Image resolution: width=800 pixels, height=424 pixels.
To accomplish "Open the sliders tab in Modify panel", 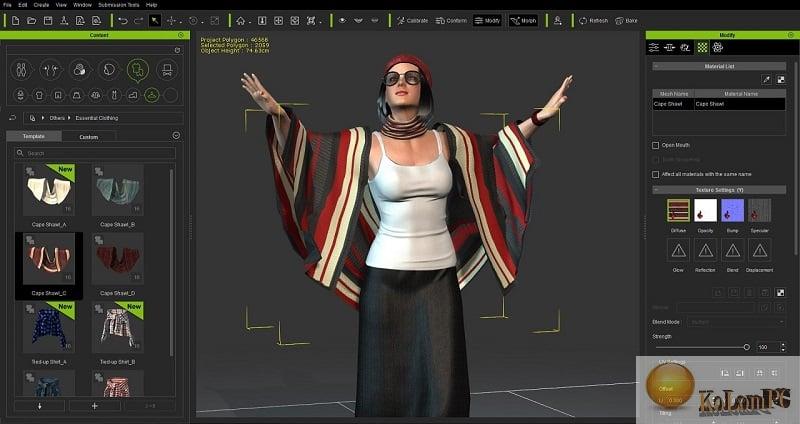I will [x=654, y=47].
